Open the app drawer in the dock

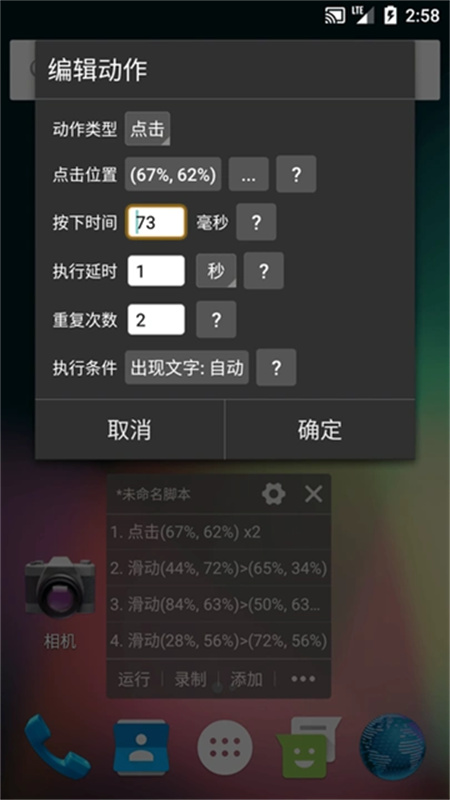point(225,748)
